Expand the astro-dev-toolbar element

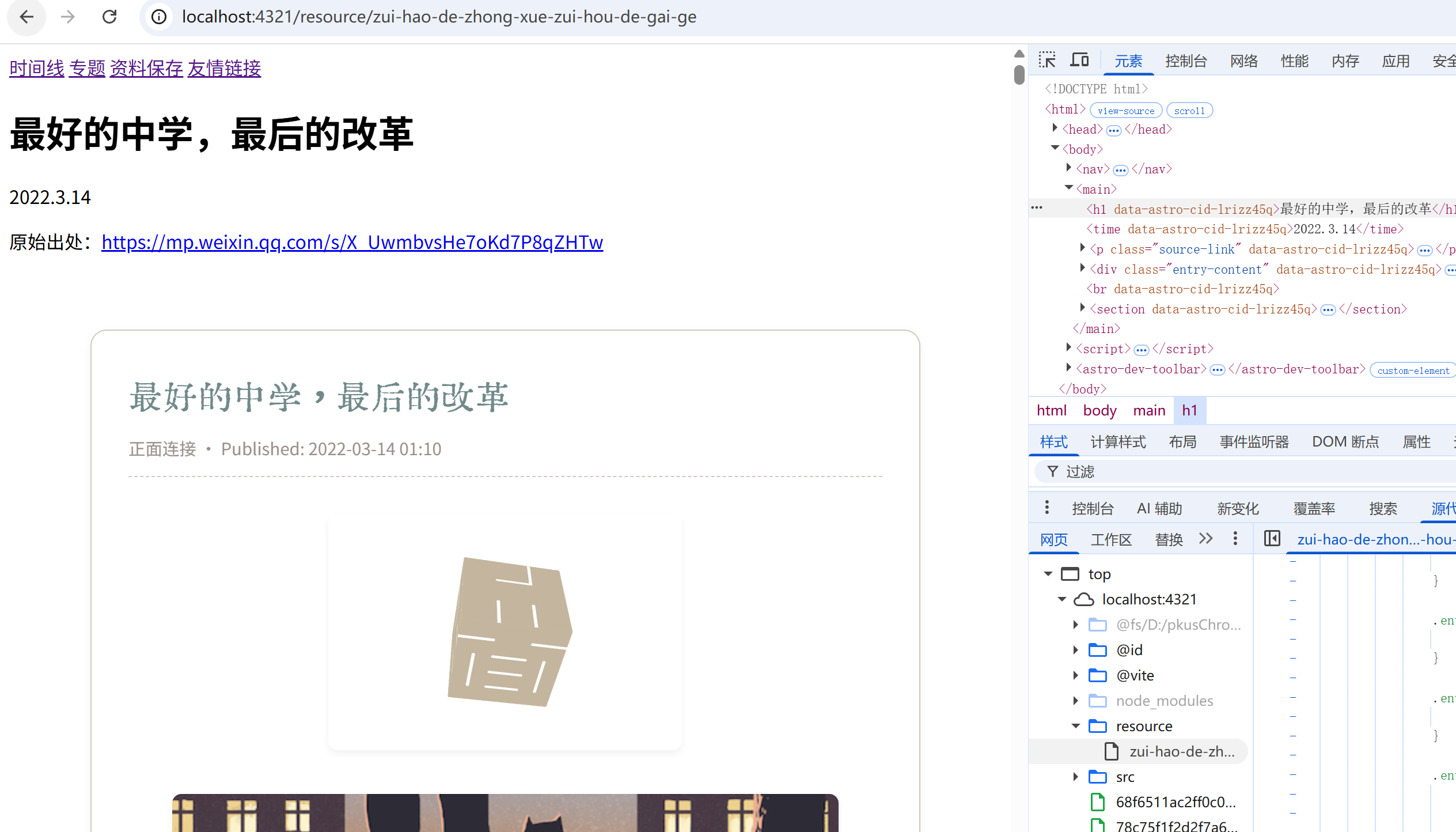tap(1069, 368)
